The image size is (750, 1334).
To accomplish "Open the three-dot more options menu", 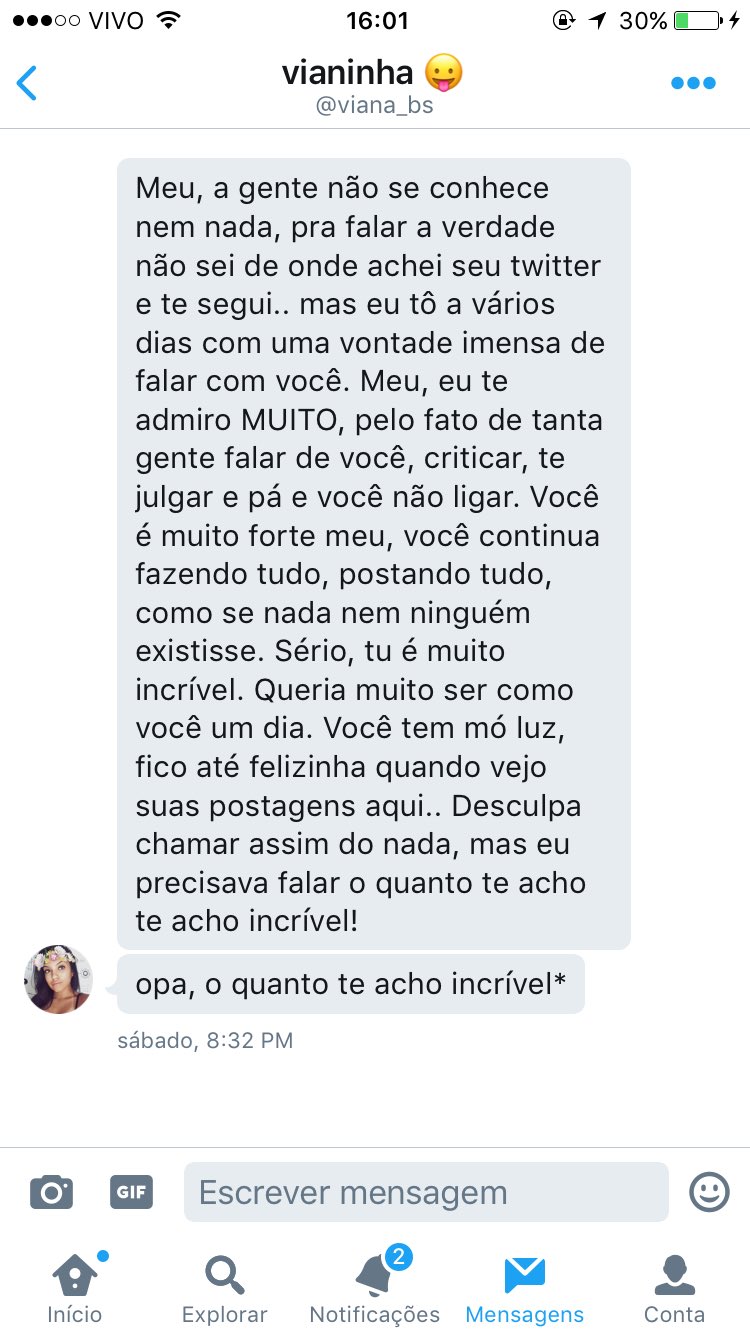I will point(693,83).
